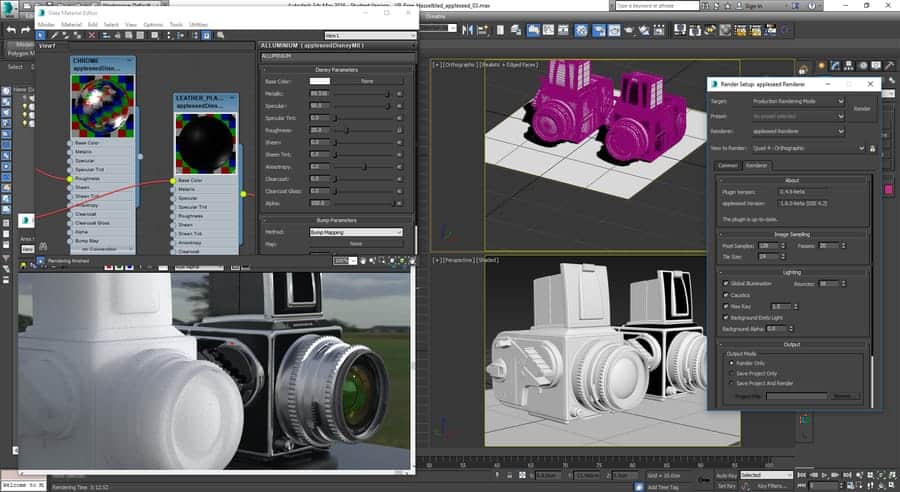
Task: Open the Bump Mapping method dropdown
Action: [x=356, y=232]
